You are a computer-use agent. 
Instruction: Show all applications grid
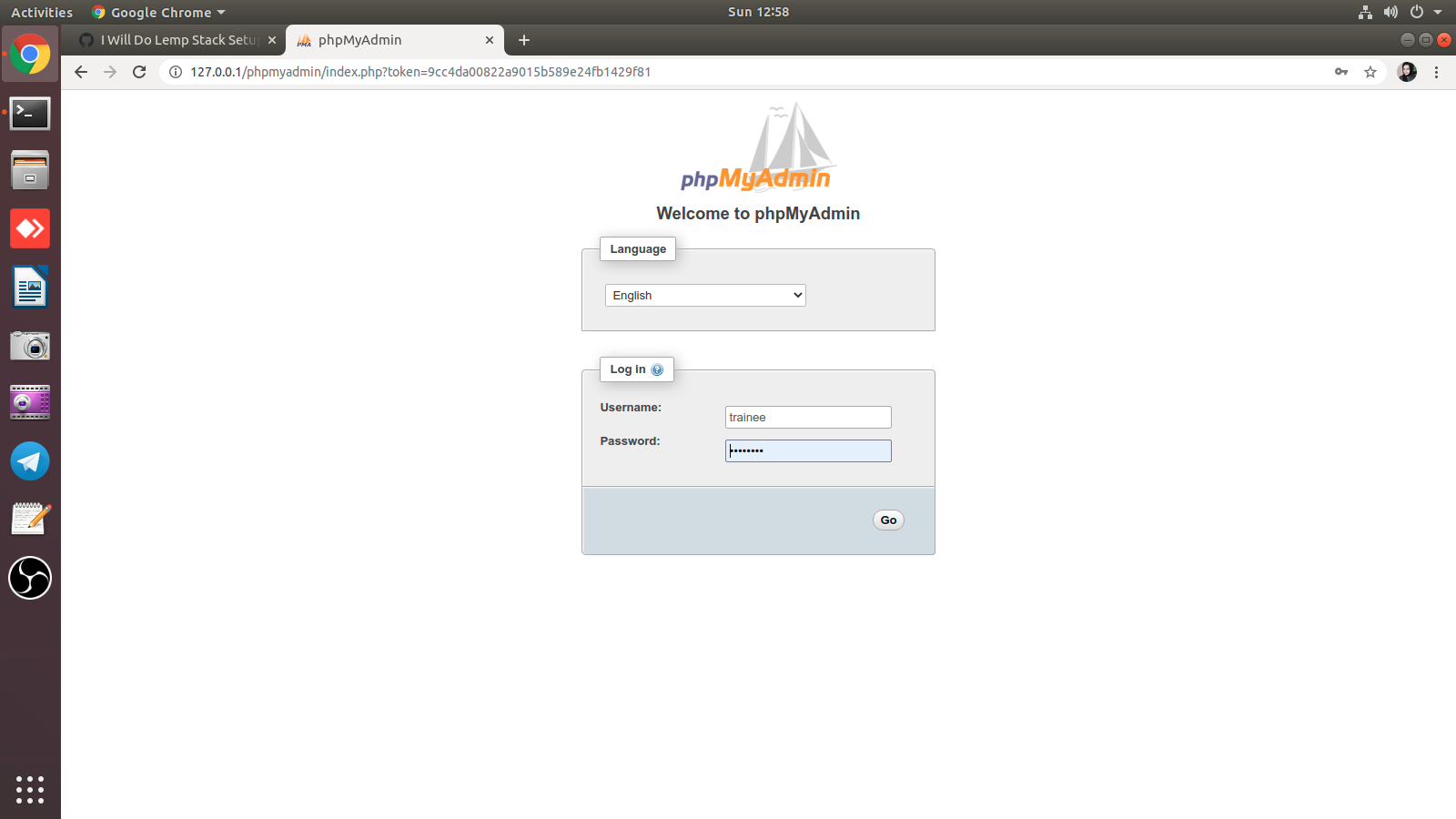point(30,790)
